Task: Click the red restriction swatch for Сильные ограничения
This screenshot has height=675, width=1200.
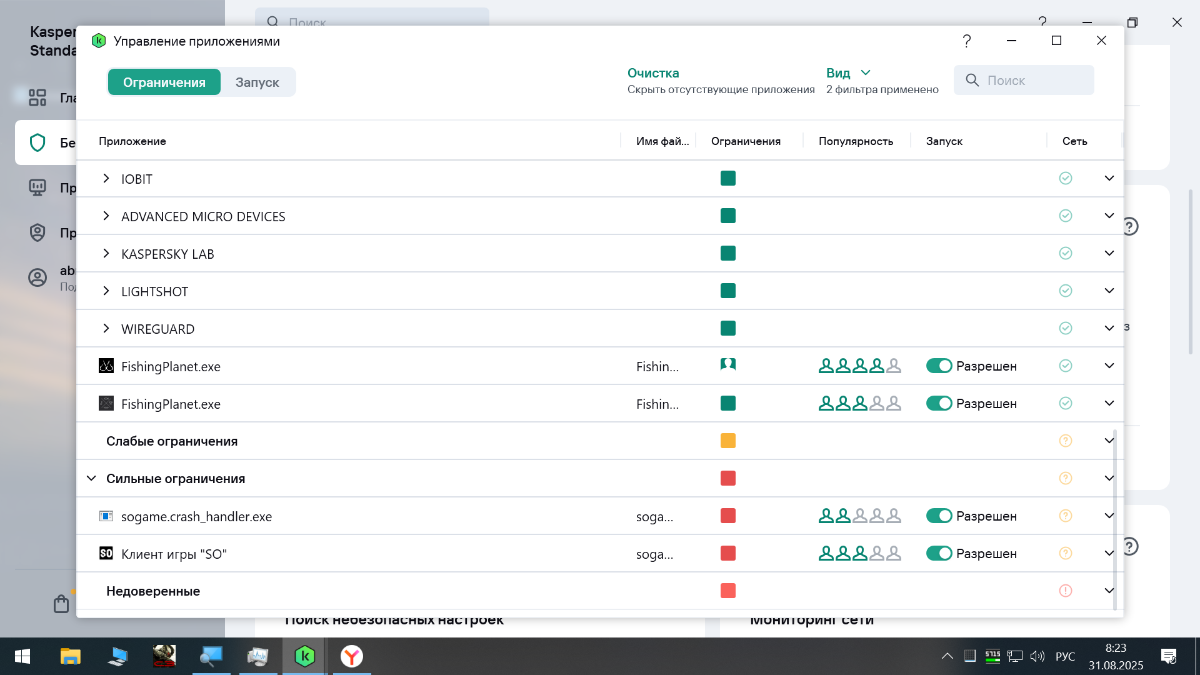Action: coord(728,478)
